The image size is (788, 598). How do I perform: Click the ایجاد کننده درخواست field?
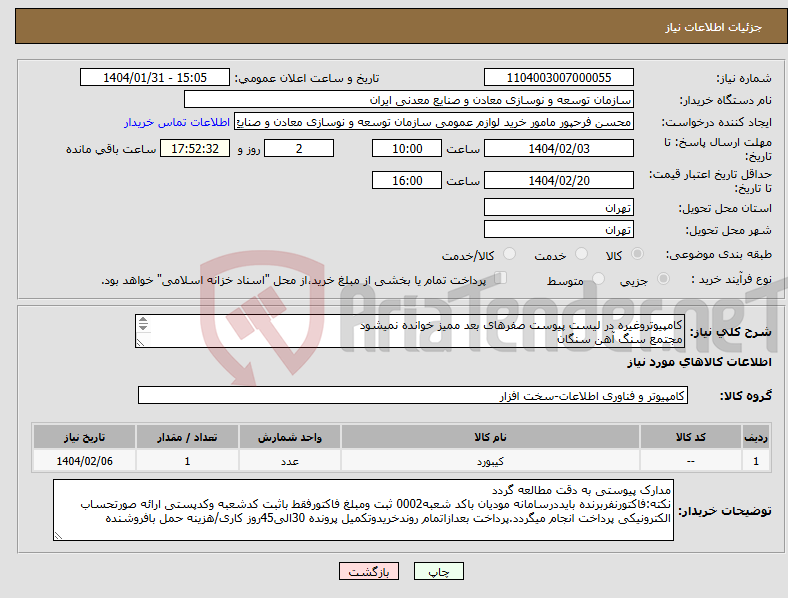(434, 122)
